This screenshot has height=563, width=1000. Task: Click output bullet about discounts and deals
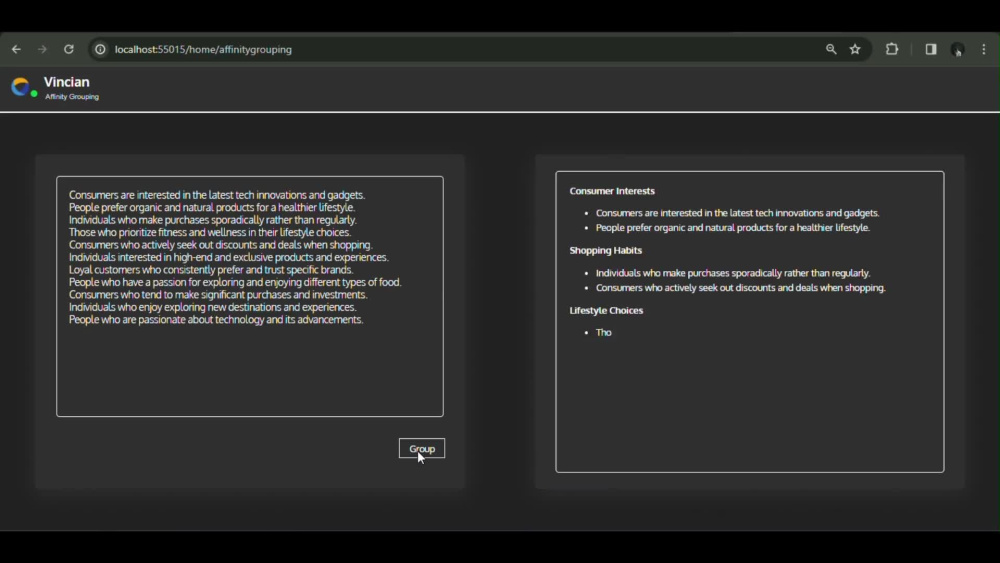(x=740, y=288)
